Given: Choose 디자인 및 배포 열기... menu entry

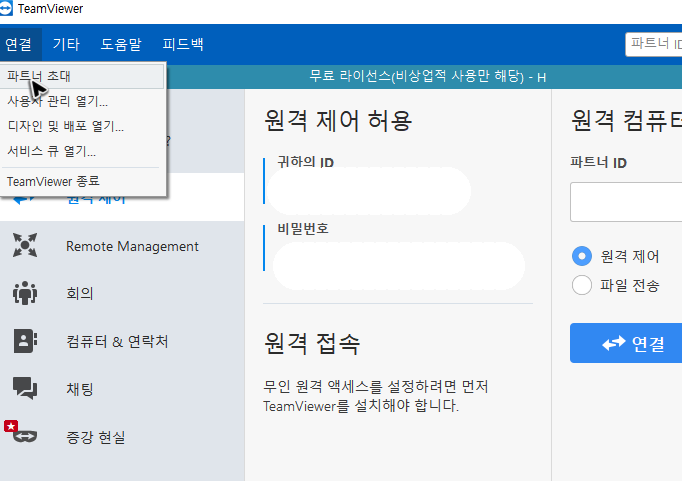Looking at the screenshot, I should tap(82, 127).
